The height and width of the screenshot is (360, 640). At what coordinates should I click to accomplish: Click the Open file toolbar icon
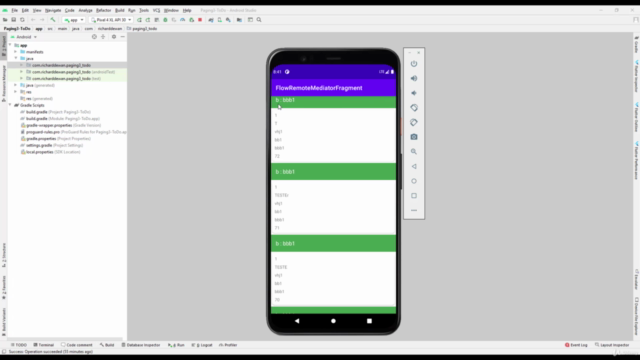click(5, 20)
